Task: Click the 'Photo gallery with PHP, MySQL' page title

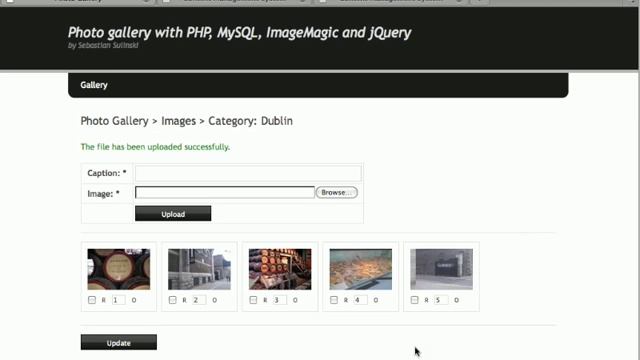Action: [239, 33]
